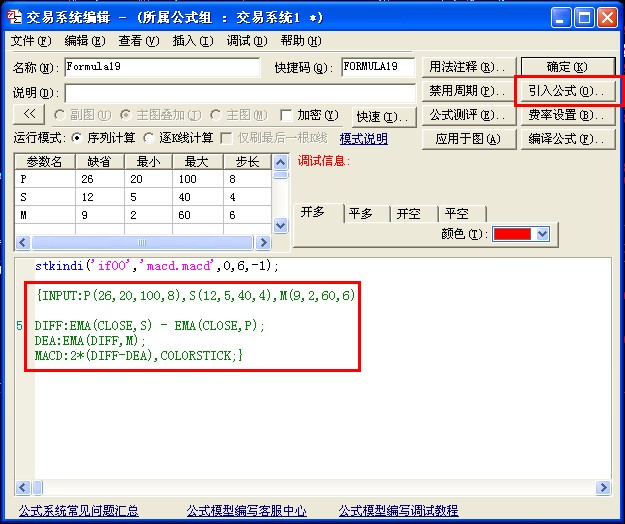Click the 确定(K) button
The height and width of the screenshot is (524, 625).
pos(568,67)
